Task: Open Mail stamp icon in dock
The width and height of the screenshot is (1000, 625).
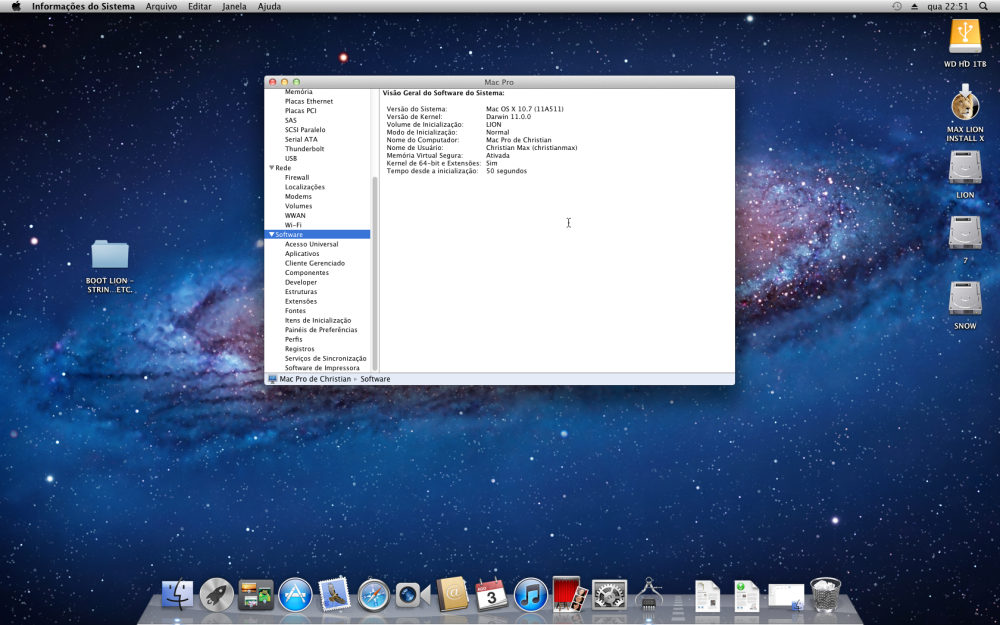Action: coord(334,594)
